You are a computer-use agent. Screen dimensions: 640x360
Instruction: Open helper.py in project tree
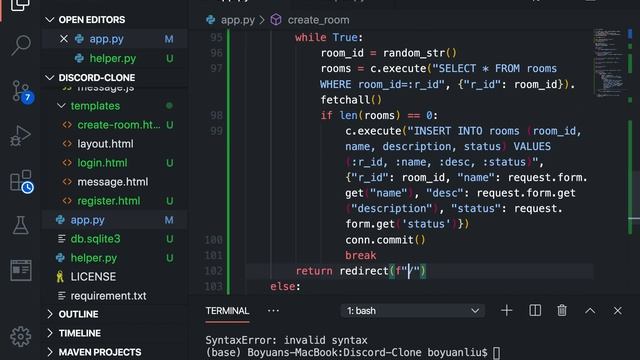click(93, 258)
